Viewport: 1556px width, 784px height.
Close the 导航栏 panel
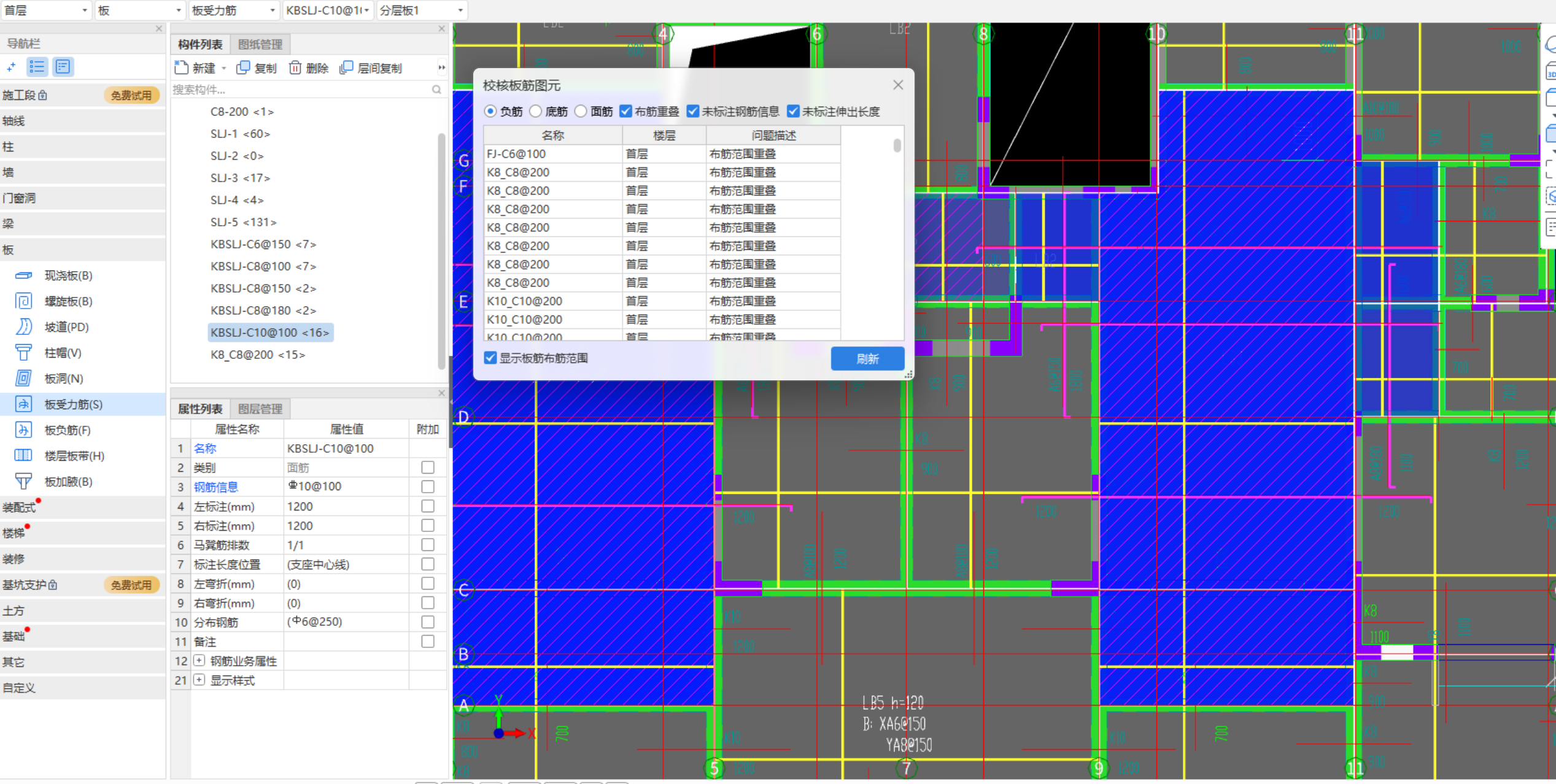point(159,29)
